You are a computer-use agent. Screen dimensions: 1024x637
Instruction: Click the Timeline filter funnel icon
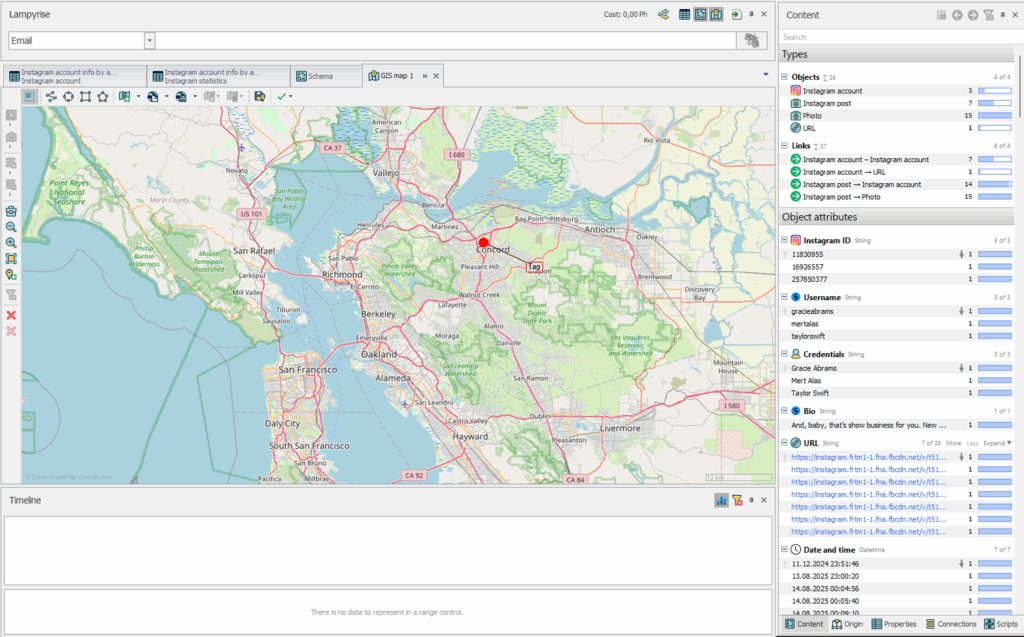point(737,500)
